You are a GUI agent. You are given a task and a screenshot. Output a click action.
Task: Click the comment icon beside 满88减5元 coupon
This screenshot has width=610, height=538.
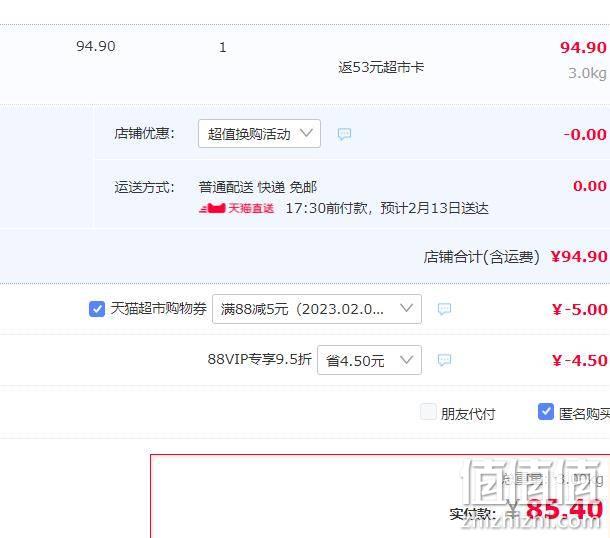[444, 309]
